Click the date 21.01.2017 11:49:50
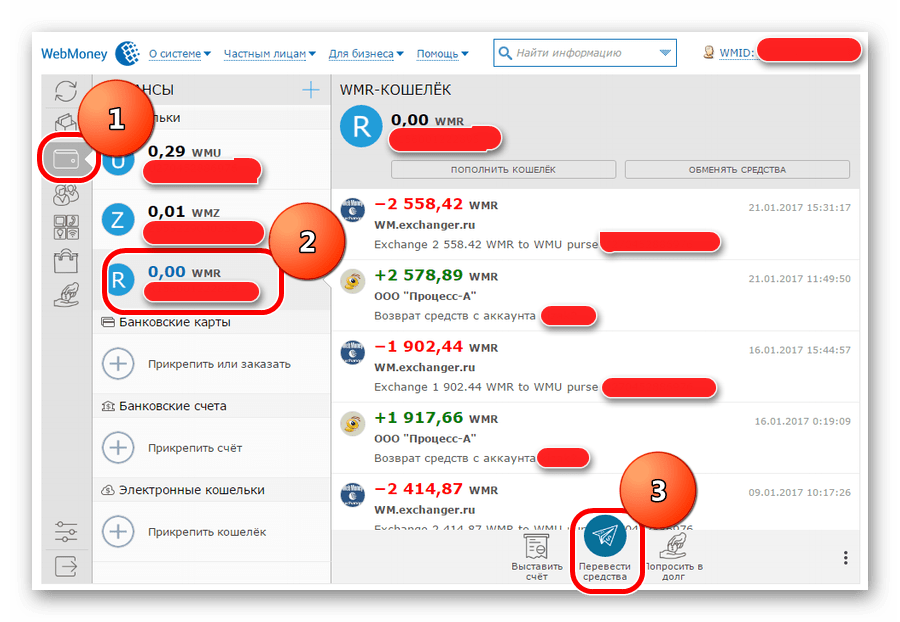 800,279
